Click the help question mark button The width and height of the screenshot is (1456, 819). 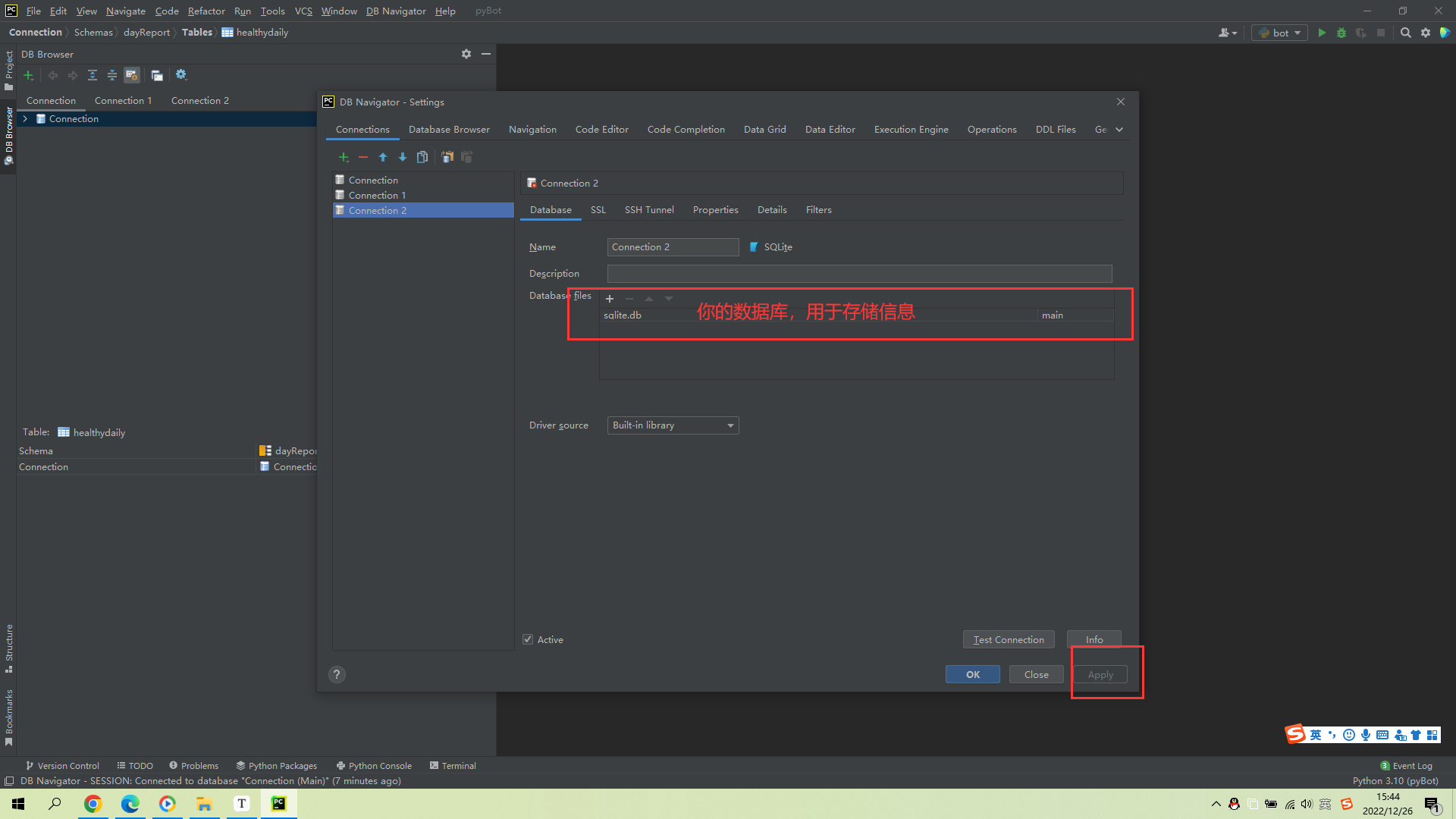point(337,674)
